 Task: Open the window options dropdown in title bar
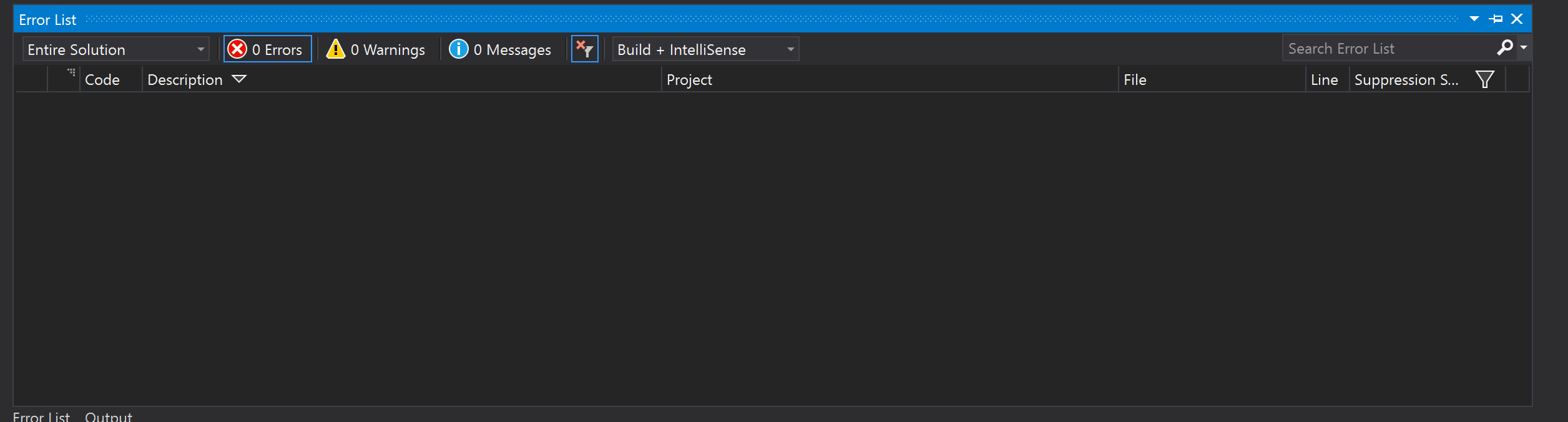1474,18
